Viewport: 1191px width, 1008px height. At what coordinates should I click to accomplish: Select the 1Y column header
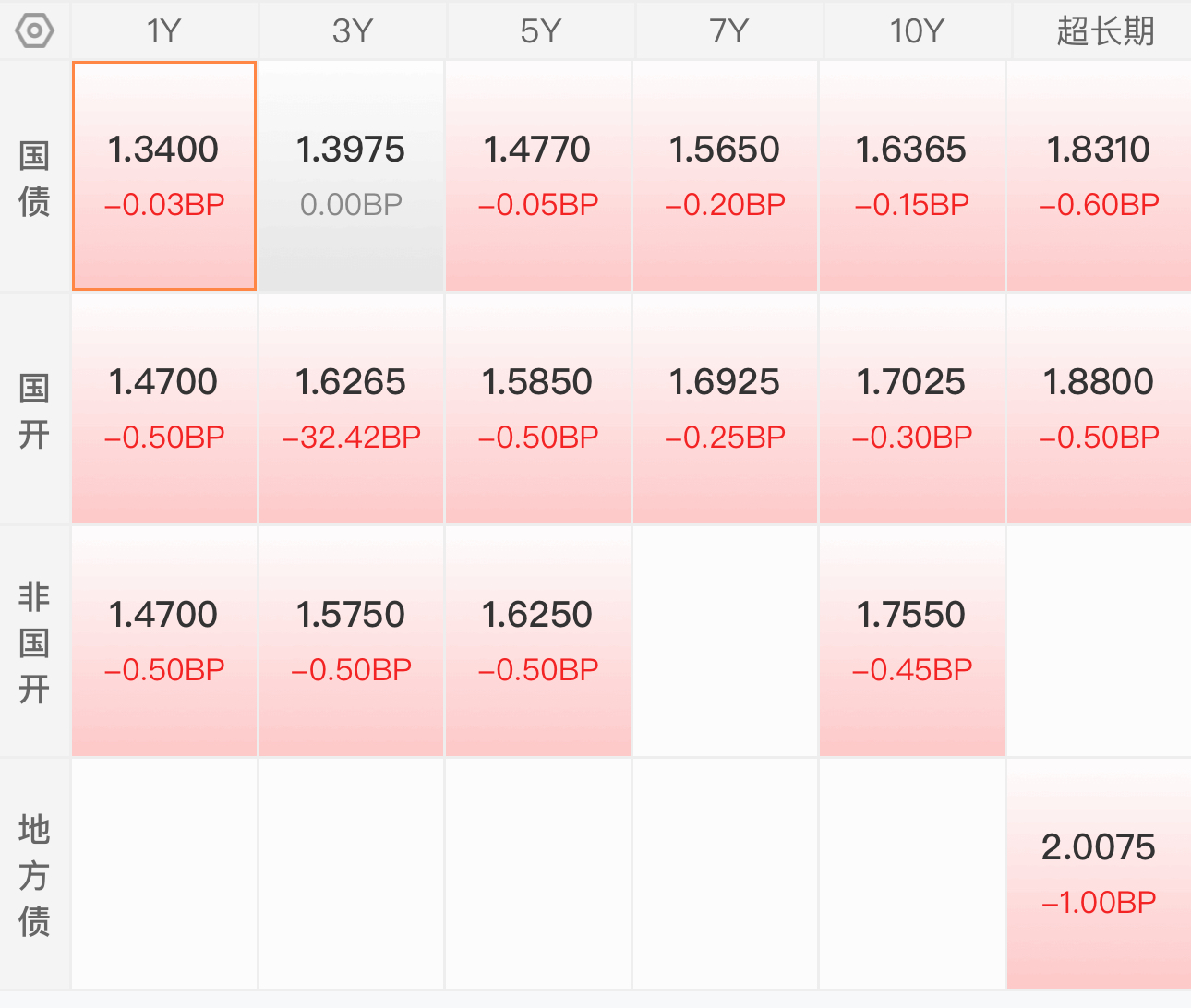164,31
